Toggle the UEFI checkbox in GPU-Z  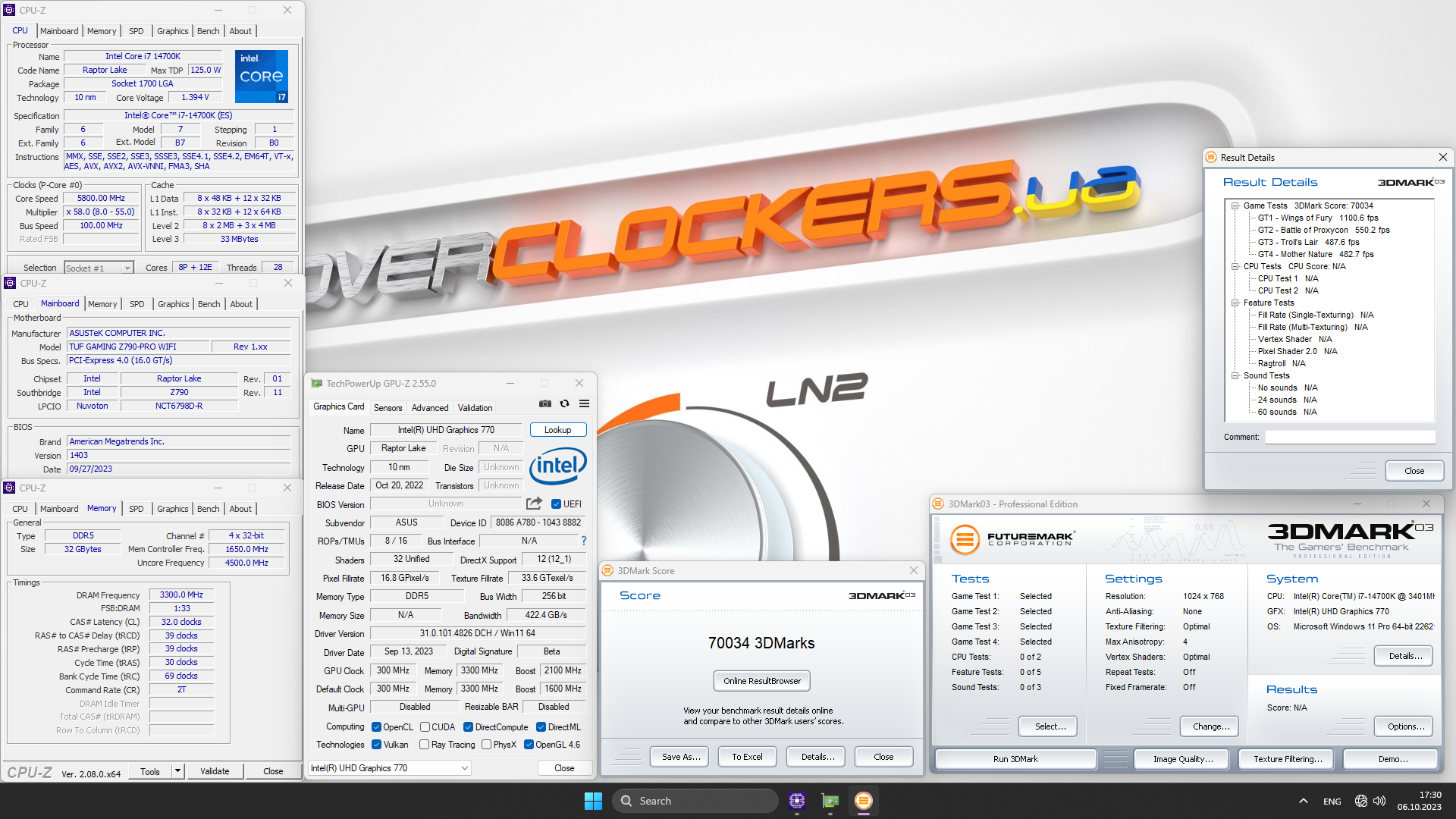click(556, 504)
